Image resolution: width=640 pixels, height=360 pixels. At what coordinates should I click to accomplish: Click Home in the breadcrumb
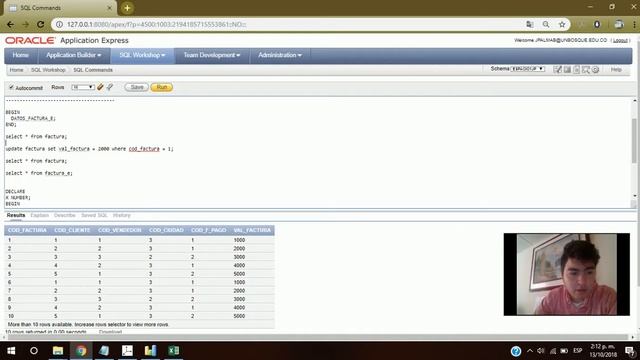tap(16, 70)
